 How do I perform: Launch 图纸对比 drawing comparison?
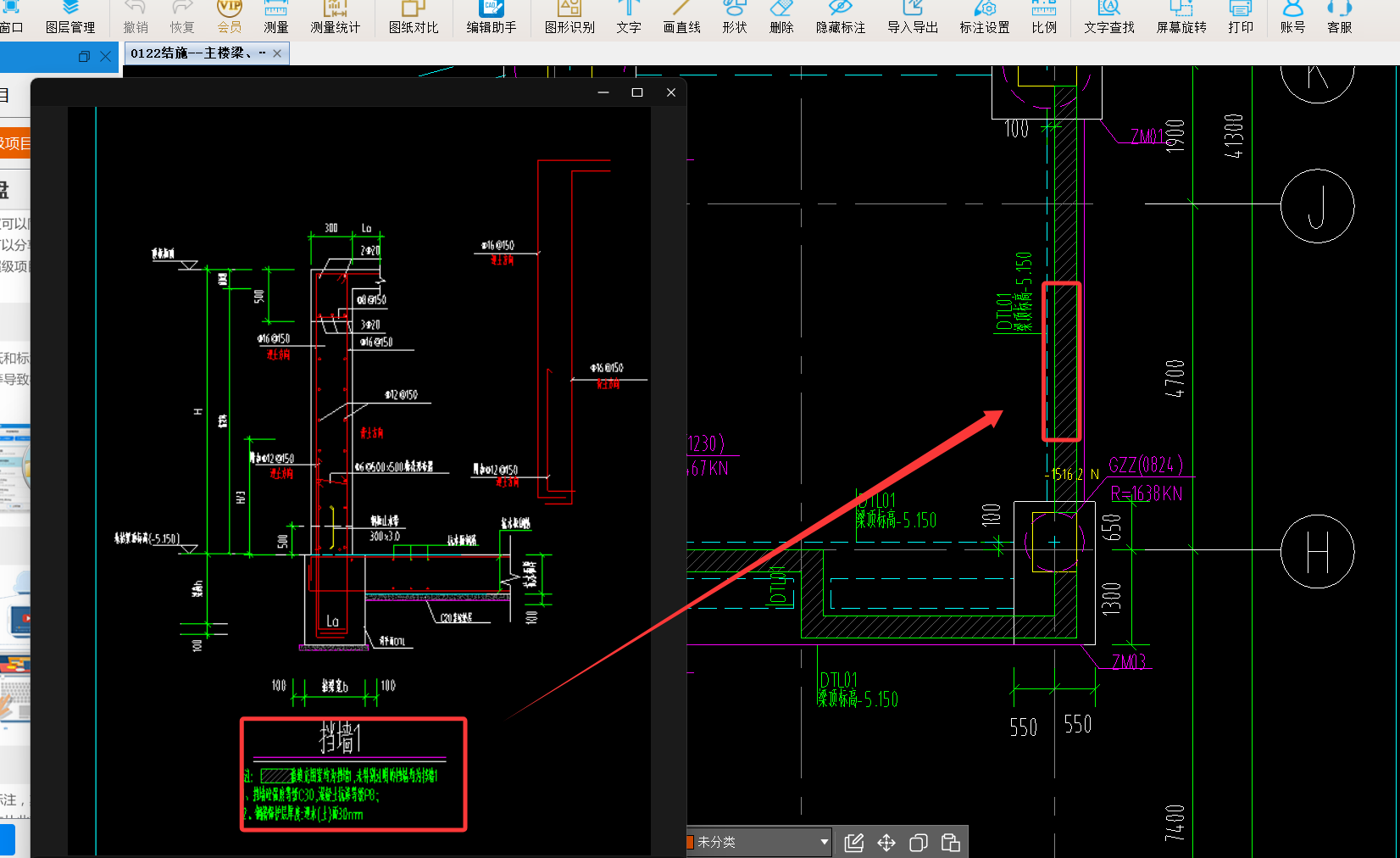[414, 17]
